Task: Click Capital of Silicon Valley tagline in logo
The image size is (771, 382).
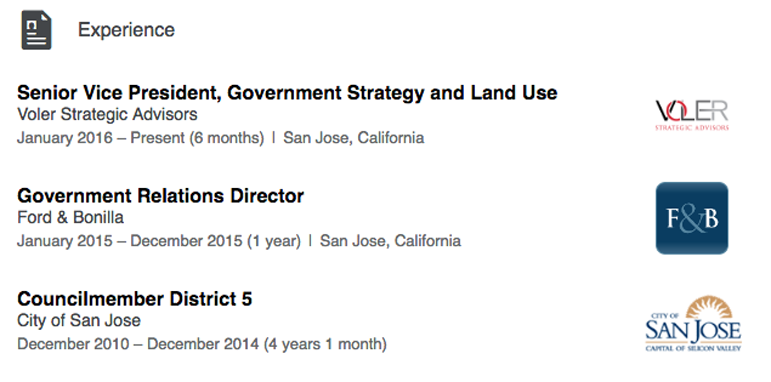Action: tap(693, 348)
